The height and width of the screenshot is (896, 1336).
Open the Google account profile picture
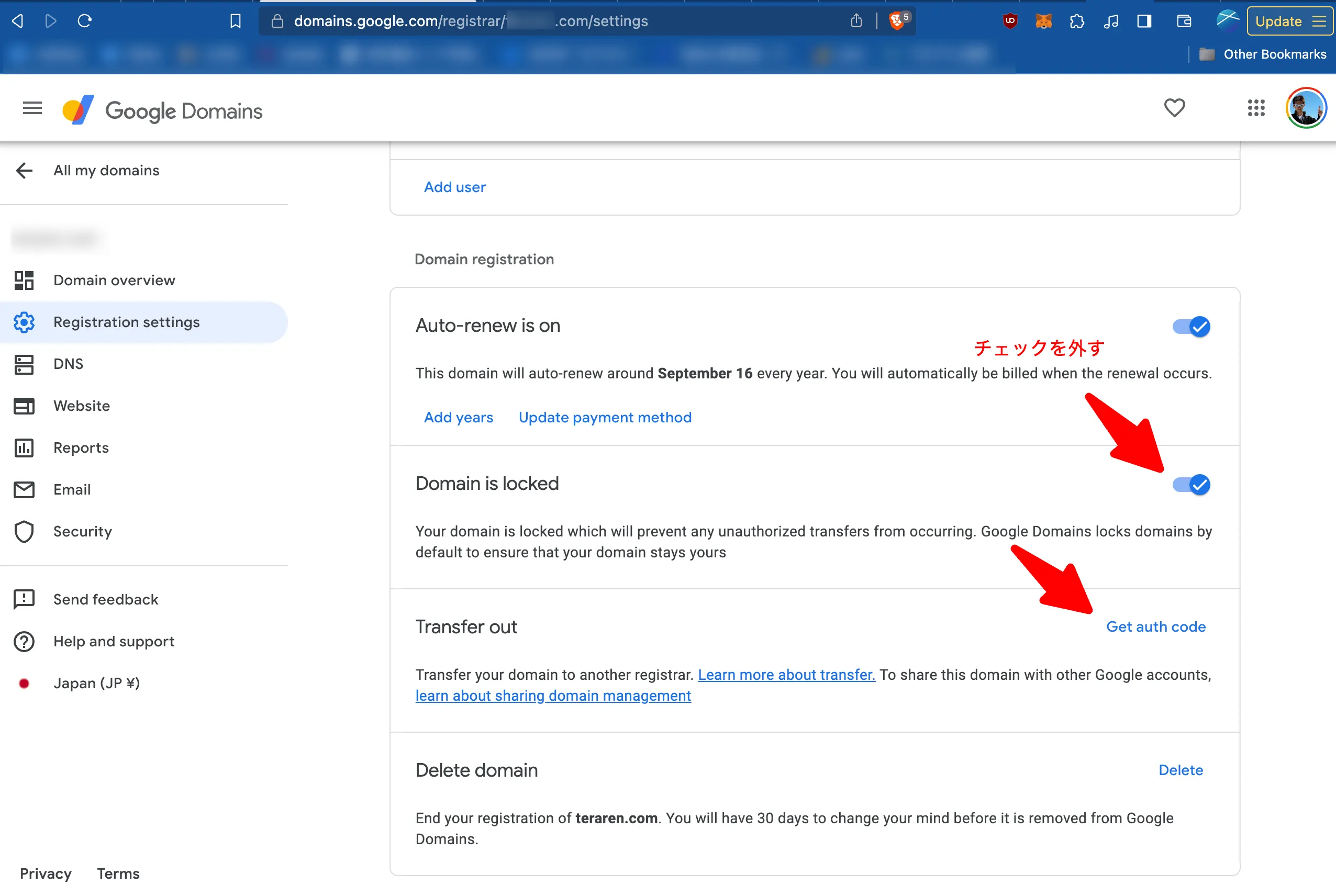1306,108
